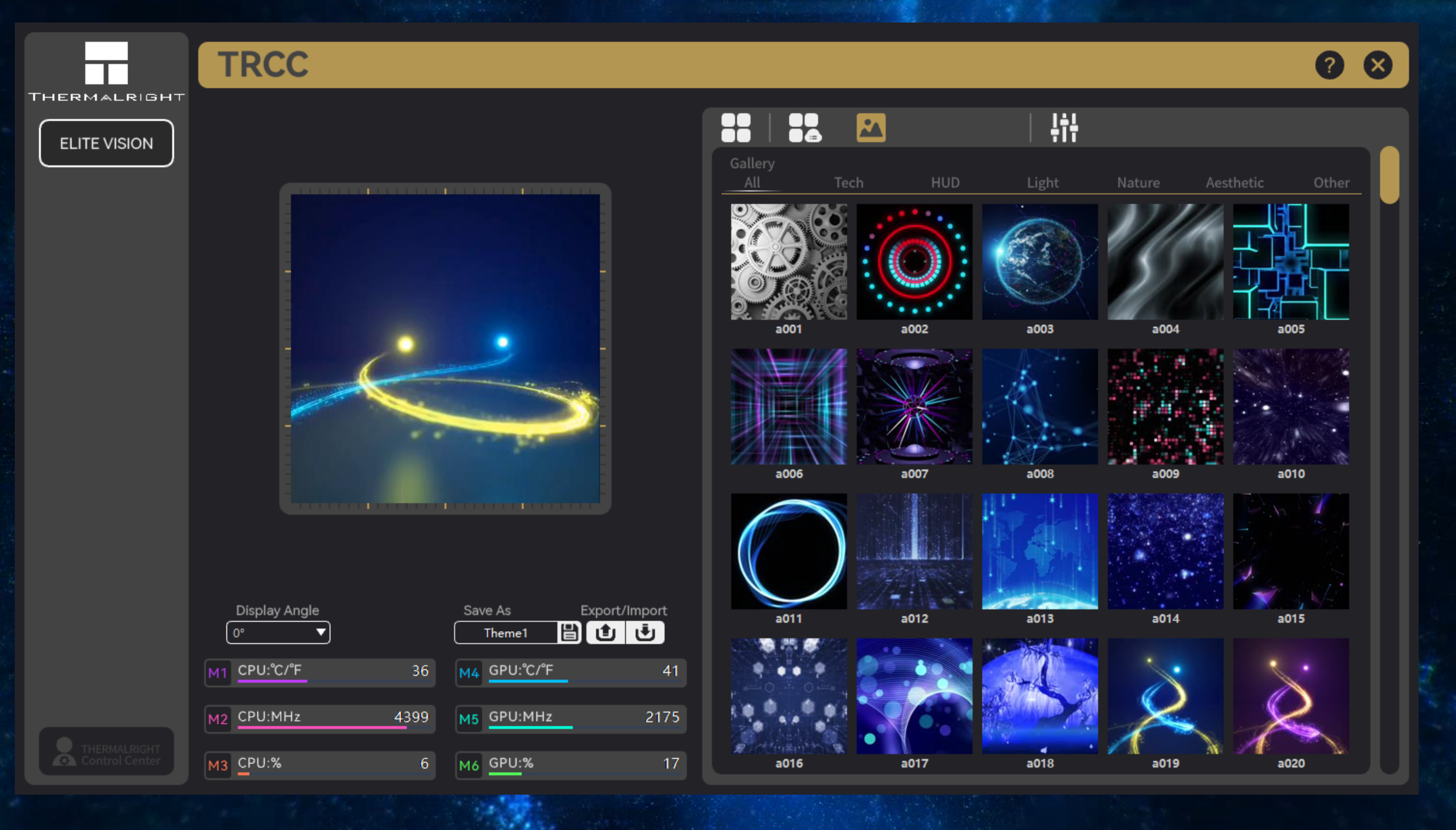Click the import theme icon

point(645,632)
